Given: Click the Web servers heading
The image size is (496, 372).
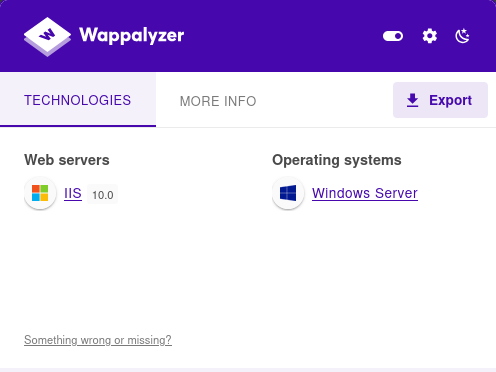Looking at the screenshot, I should tap(67, 160).
